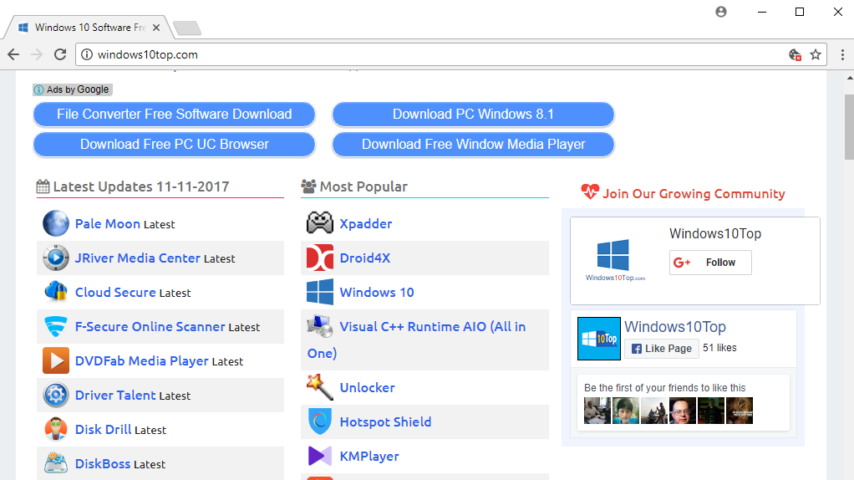This screenshot has width=854, height=480.
Task: Click the DiskBoss icon
Action: tap(56, 464)
